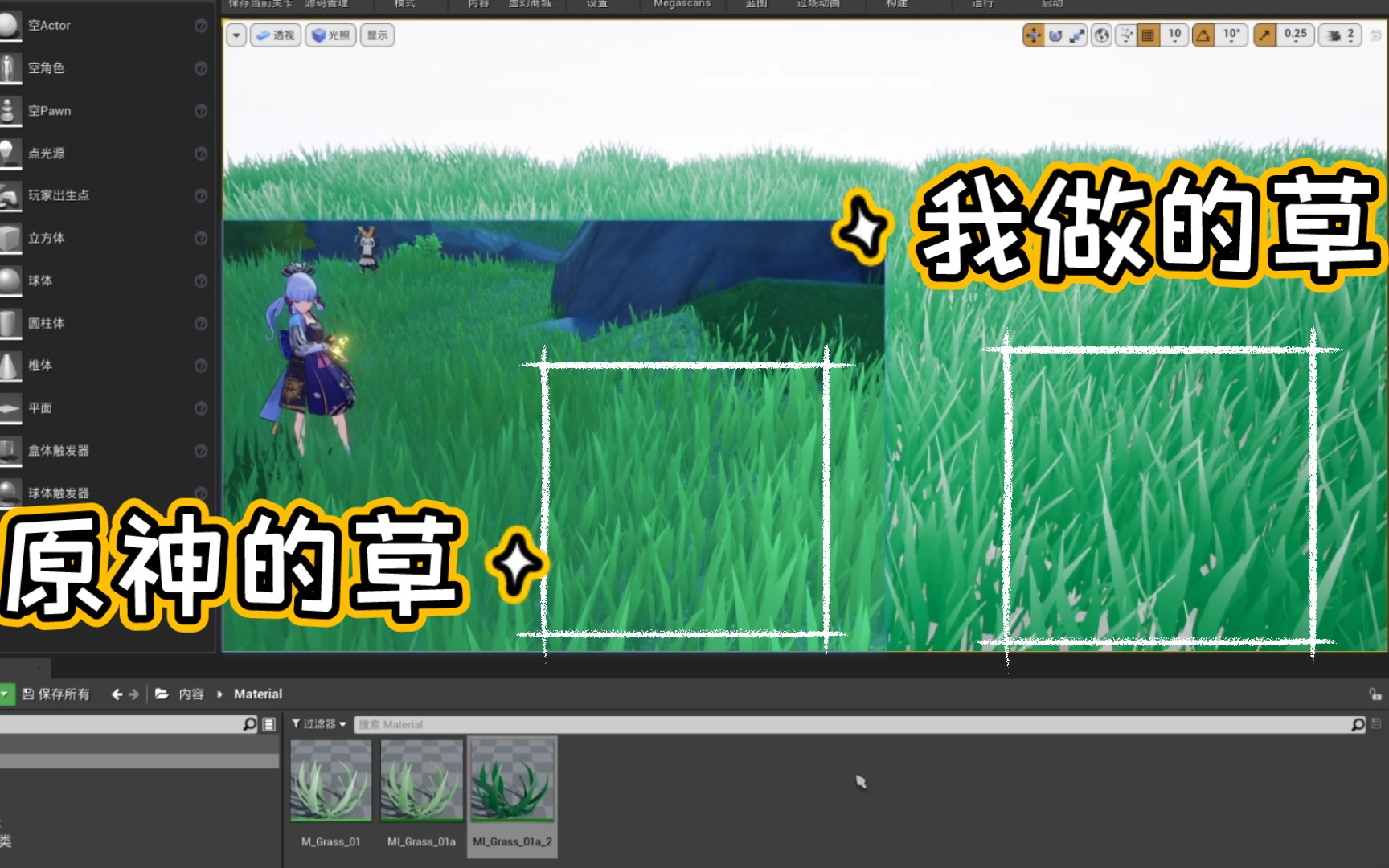Open the viewport options arrow dropdown
Screen dimensions: 1389x868
pyautogui.click(x=236, y=35)
